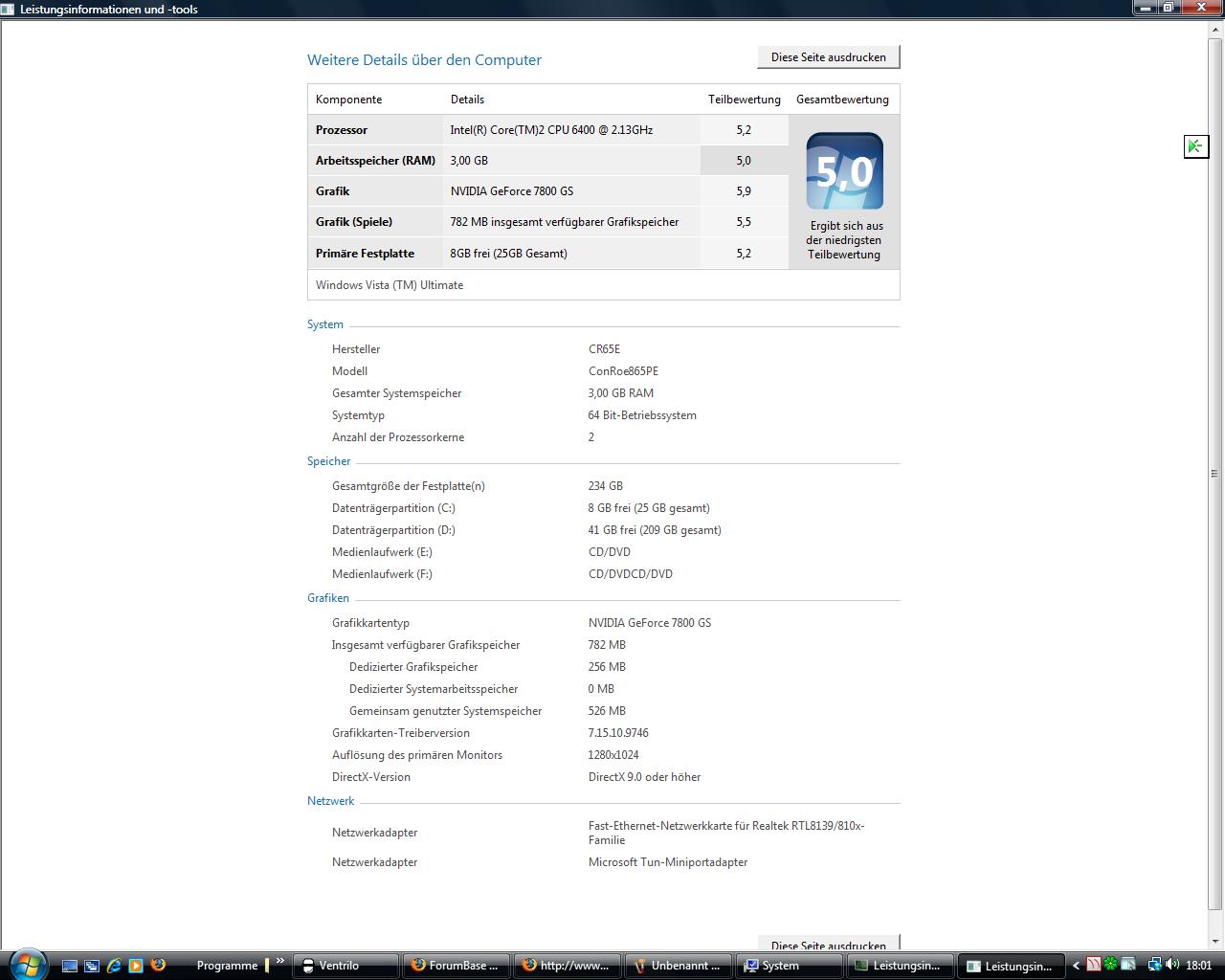The width and height of the screenshot is (1225, 980).
Task: Click the scrollbar up arrow
Action: 1215,29
